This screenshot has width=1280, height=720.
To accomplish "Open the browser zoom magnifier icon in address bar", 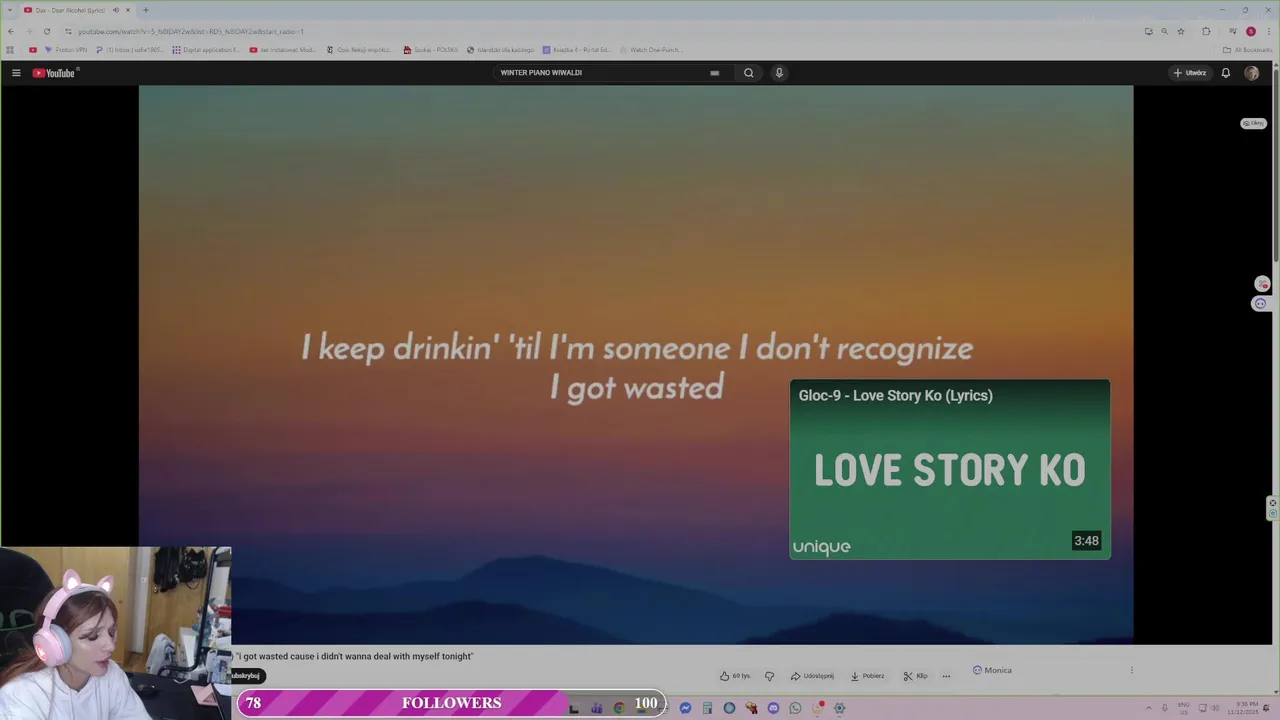I will (x=1164, y=31).
